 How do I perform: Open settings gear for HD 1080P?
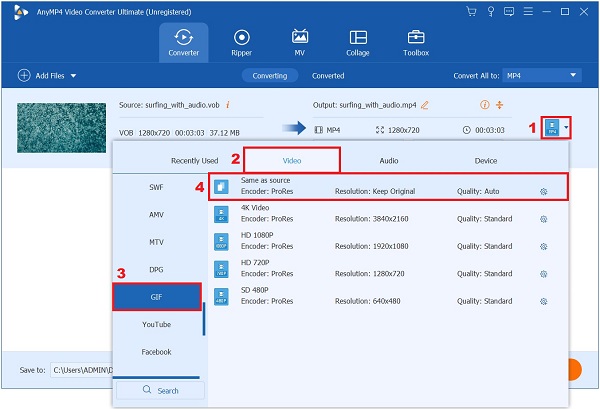[x=543, y=247]
